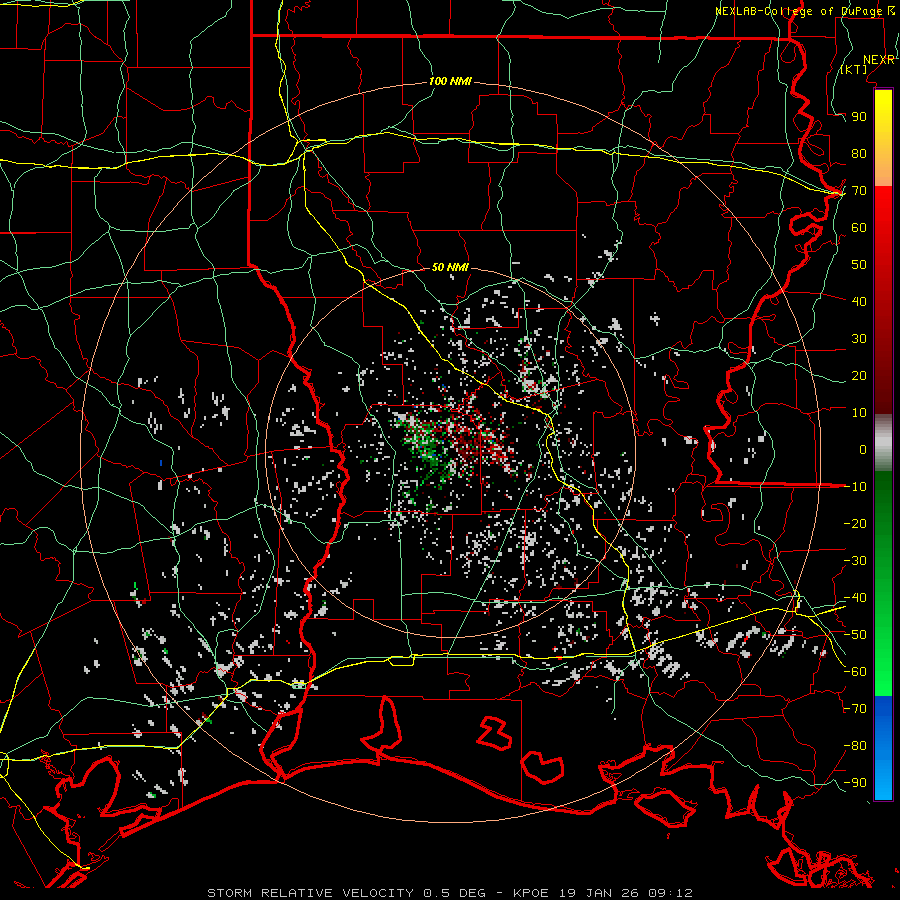Click the -20 value on the velocity scale
The image size is (900, 900).
[855, 523]
